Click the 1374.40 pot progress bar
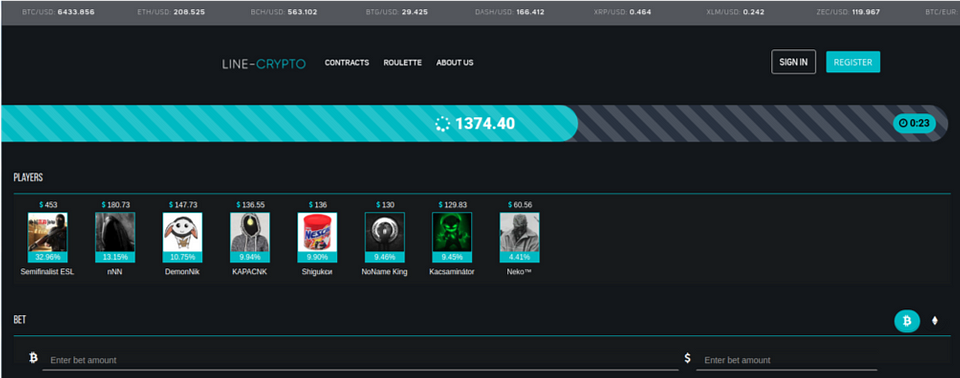Image resolution: width=960 pixels, height=378 pixels. (475, 124)
